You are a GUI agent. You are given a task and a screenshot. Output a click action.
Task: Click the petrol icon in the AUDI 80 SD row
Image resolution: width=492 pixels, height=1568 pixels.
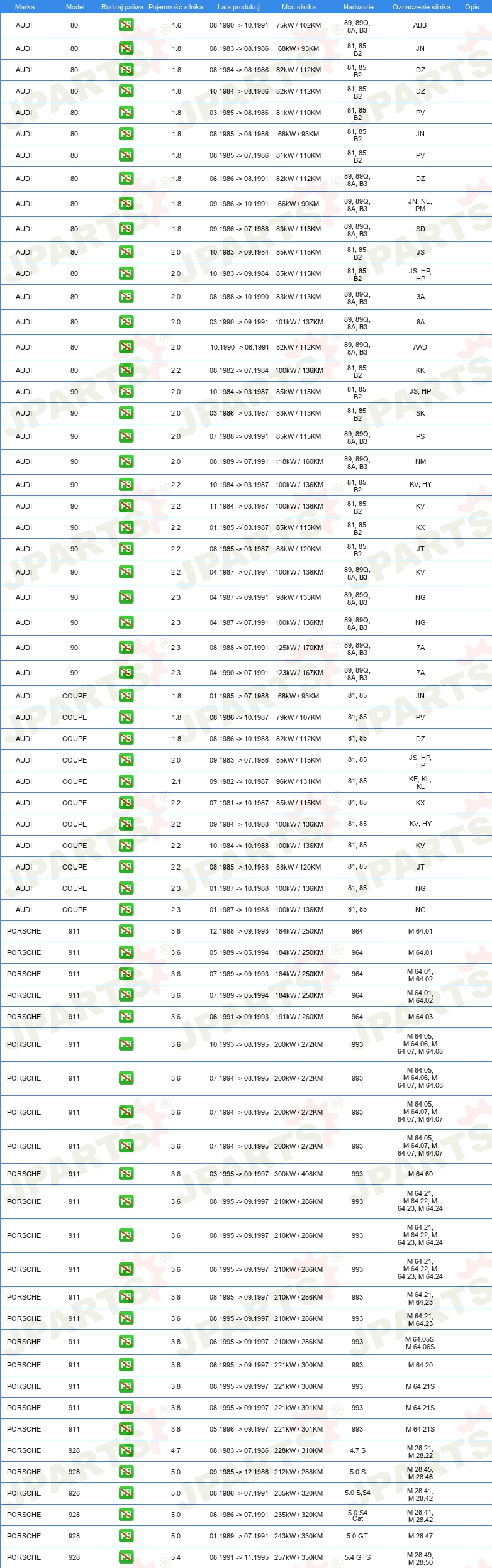point(126,229)
